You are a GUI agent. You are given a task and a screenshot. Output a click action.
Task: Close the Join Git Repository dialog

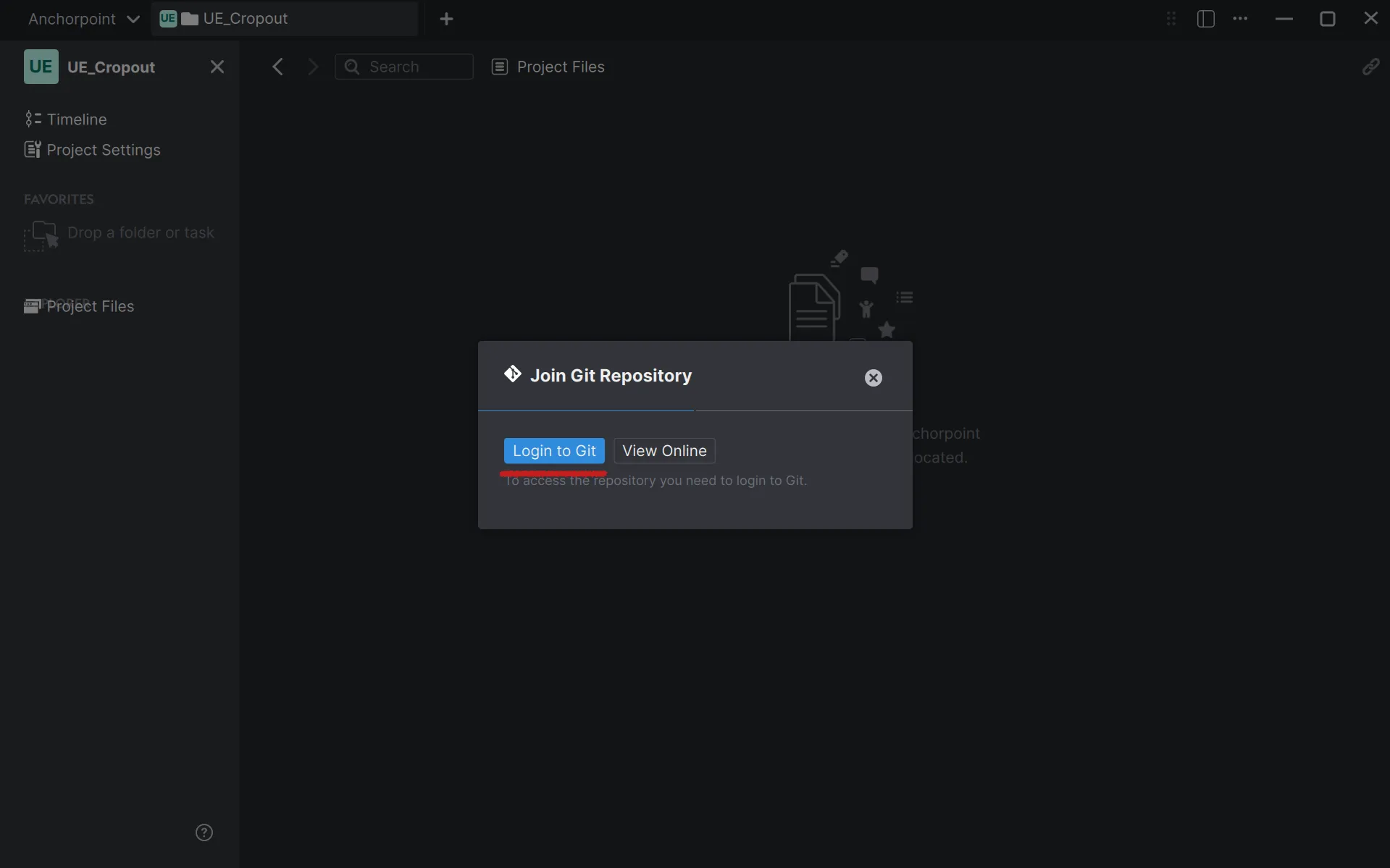pos(873,378)
